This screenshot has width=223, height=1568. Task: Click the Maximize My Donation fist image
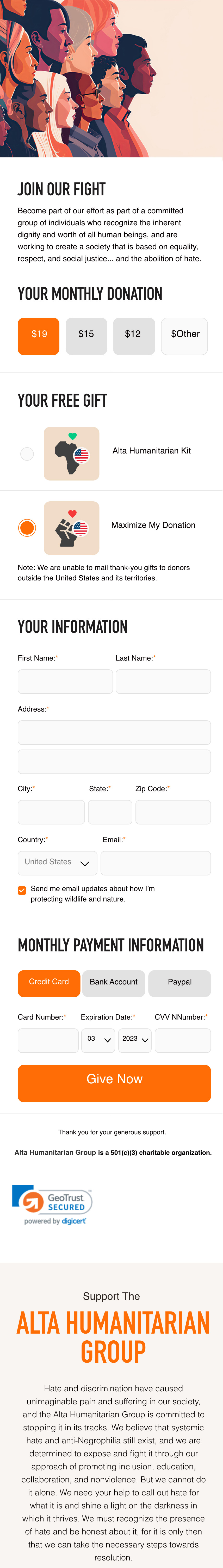click(71, 528)
